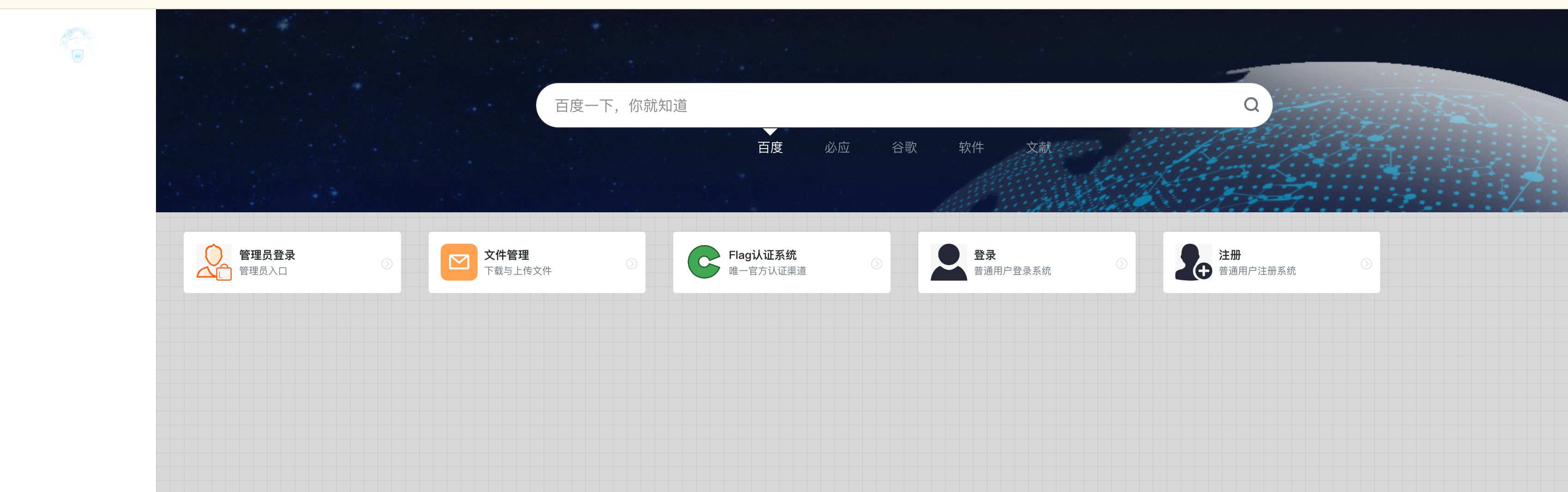This screenshot has width=1568, height=492.
Task: Click the 文件管理 envelope icon
Action: click(x=459, y=263)
